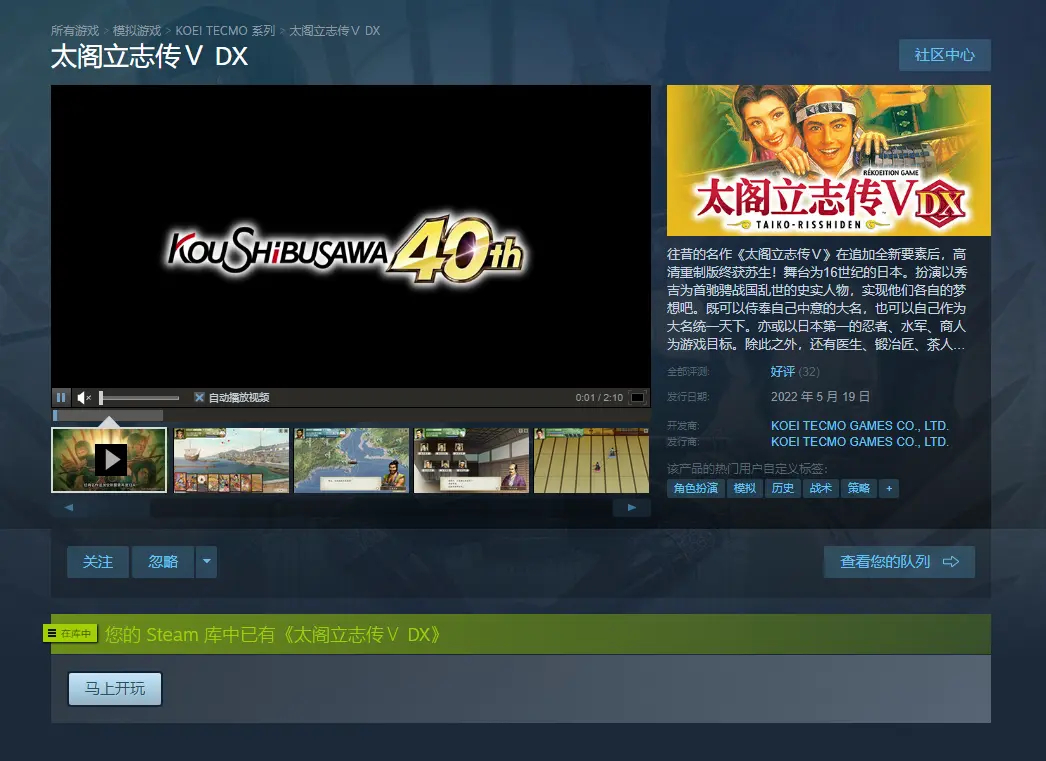The height and width of the screenshot is (761, 1046).
Task: Click the plus add-tag button
Action: pyautogui.click(x=889, y=488)
